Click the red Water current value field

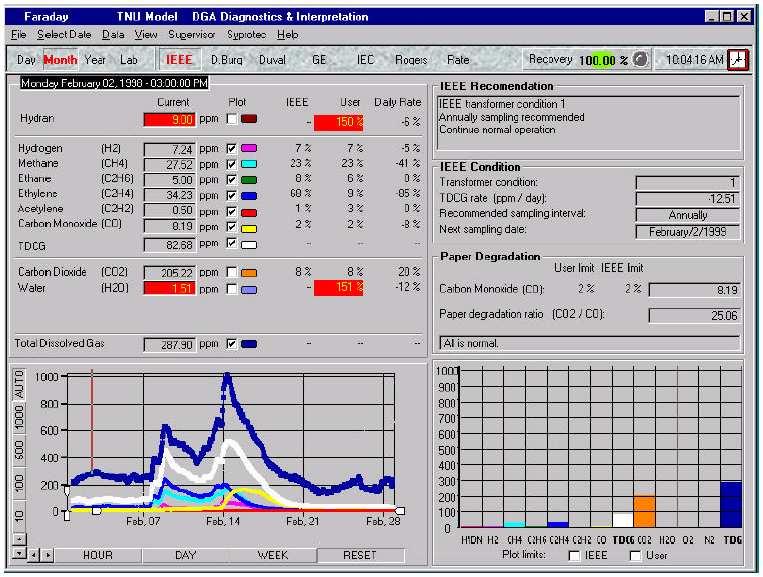pyautogui.click(x=169, y=288)
